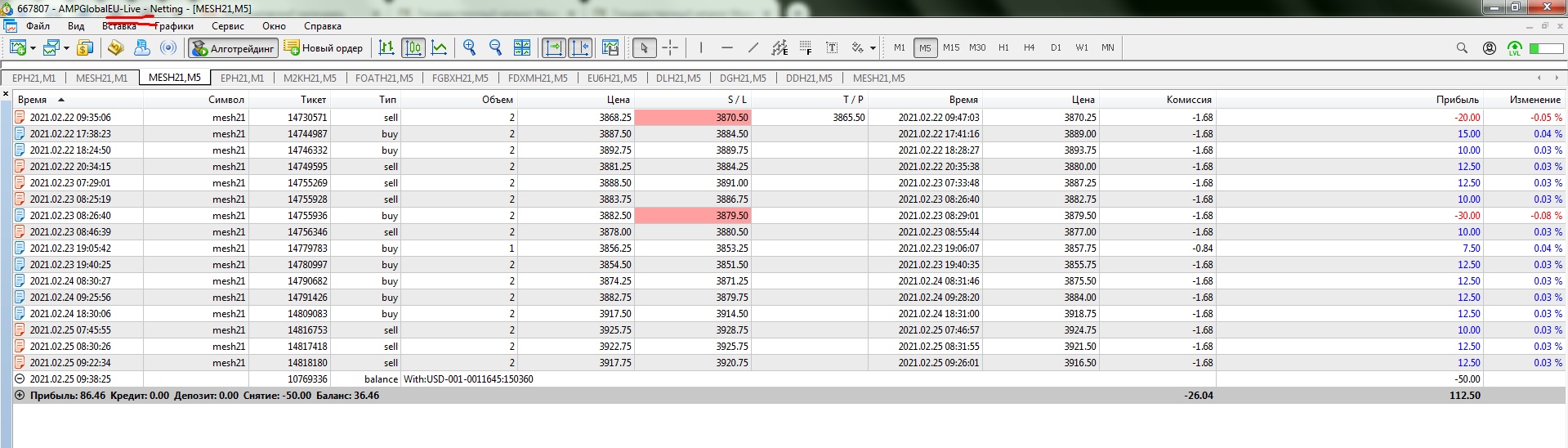Toggle auto-scroll chart to end
1568x448 pixels.
(x=554, y=48)
